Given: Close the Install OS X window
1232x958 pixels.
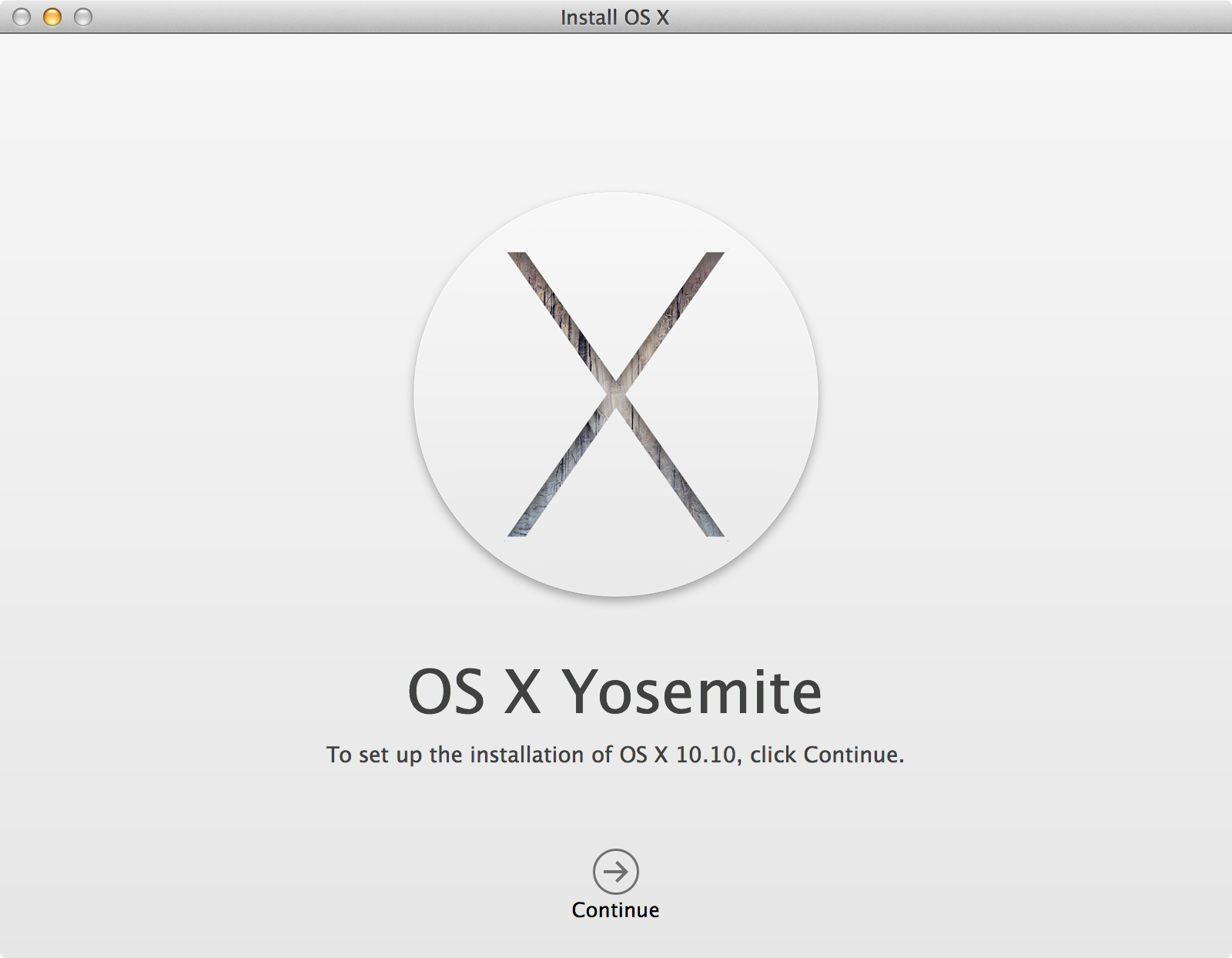Looking at the screenshot, I should coord(22,17).
